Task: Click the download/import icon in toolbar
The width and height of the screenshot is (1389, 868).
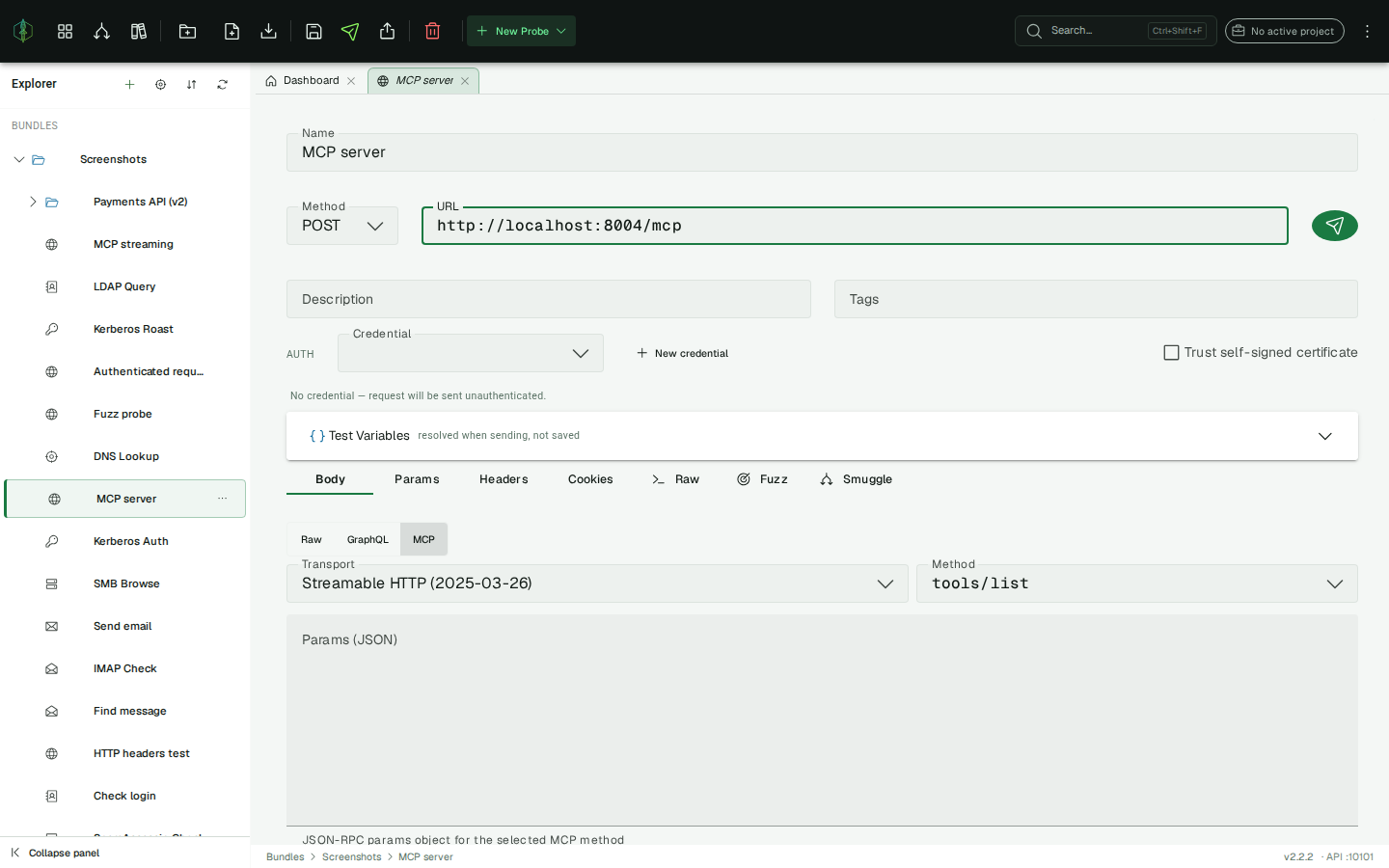Action: (x=269, y=31)
